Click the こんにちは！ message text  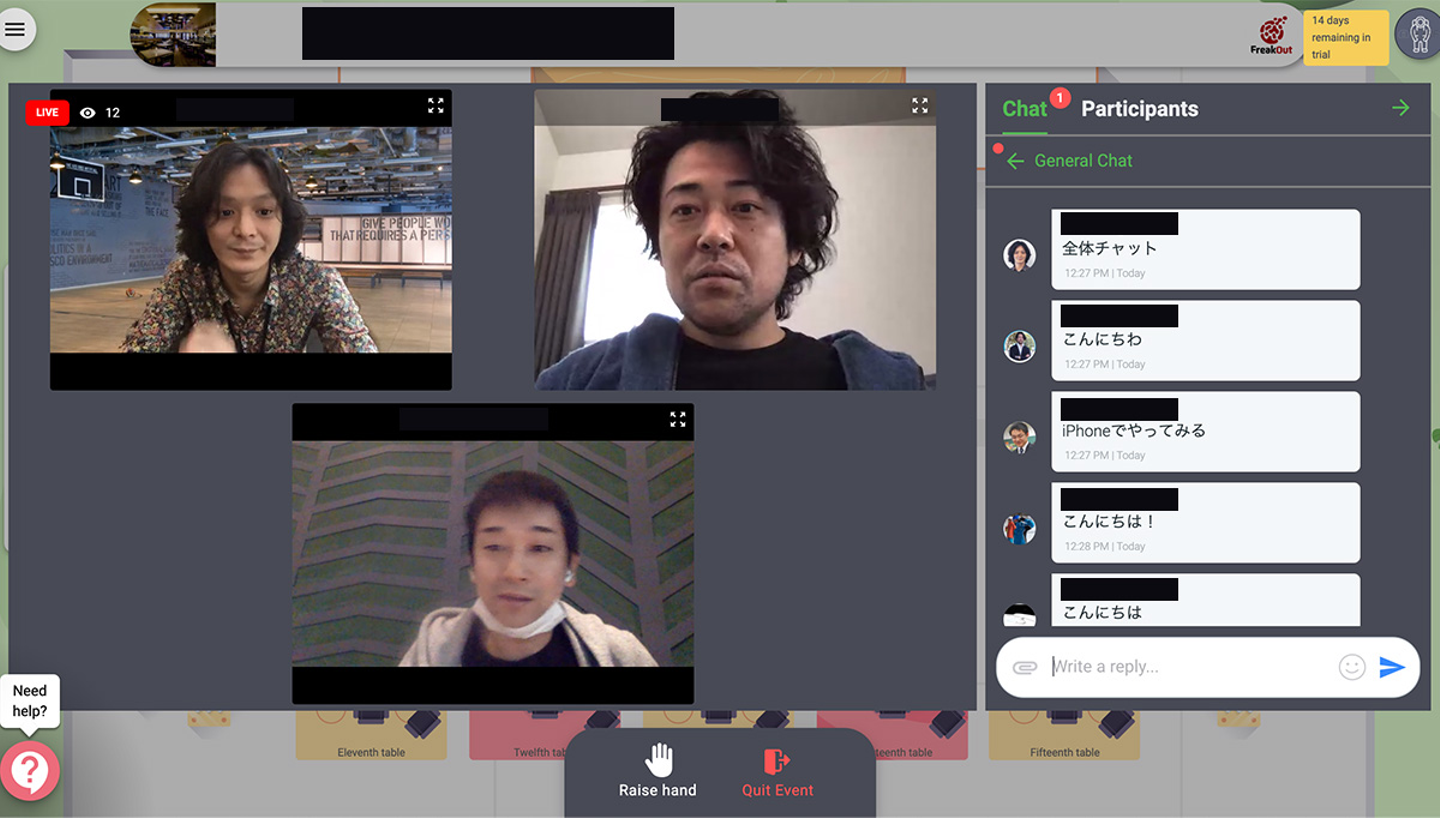(x=1109, y=521)
